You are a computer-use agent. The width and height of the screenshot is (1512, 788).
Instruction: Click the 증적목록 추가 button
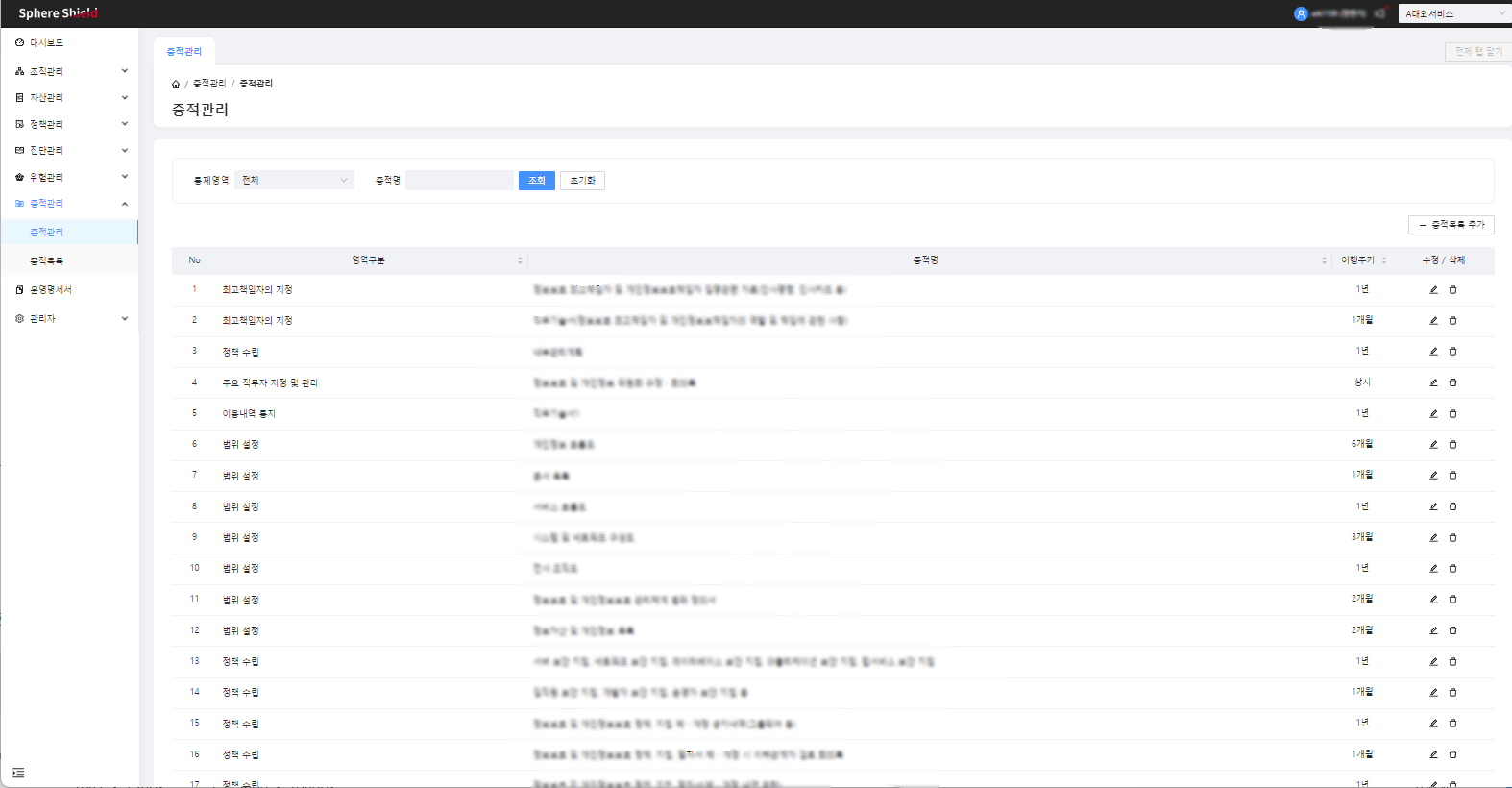point(1451,225)
